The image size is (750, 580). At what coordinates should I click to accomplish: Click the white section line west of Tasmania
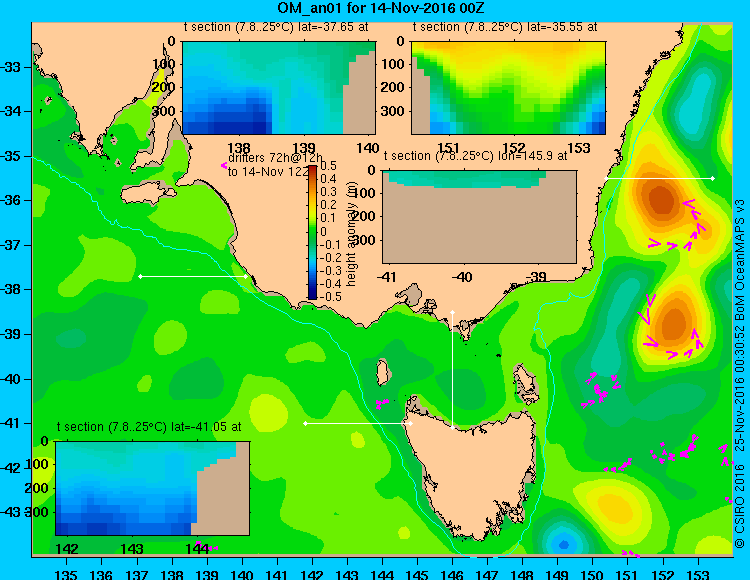(358, 423)
